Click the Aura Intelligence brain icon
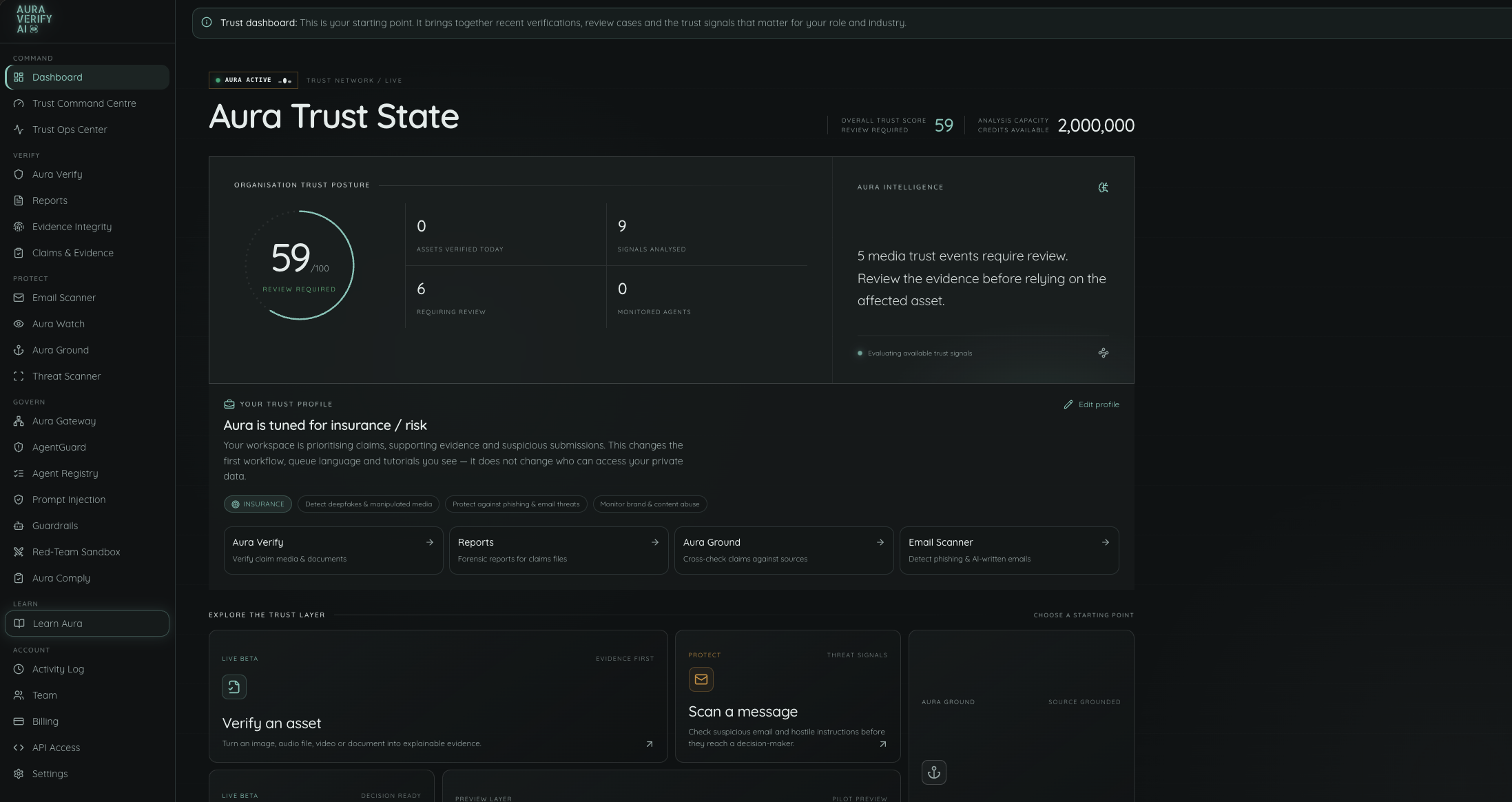The height and width of the screenshot is (802, 1512). (x=1103, y=187)
